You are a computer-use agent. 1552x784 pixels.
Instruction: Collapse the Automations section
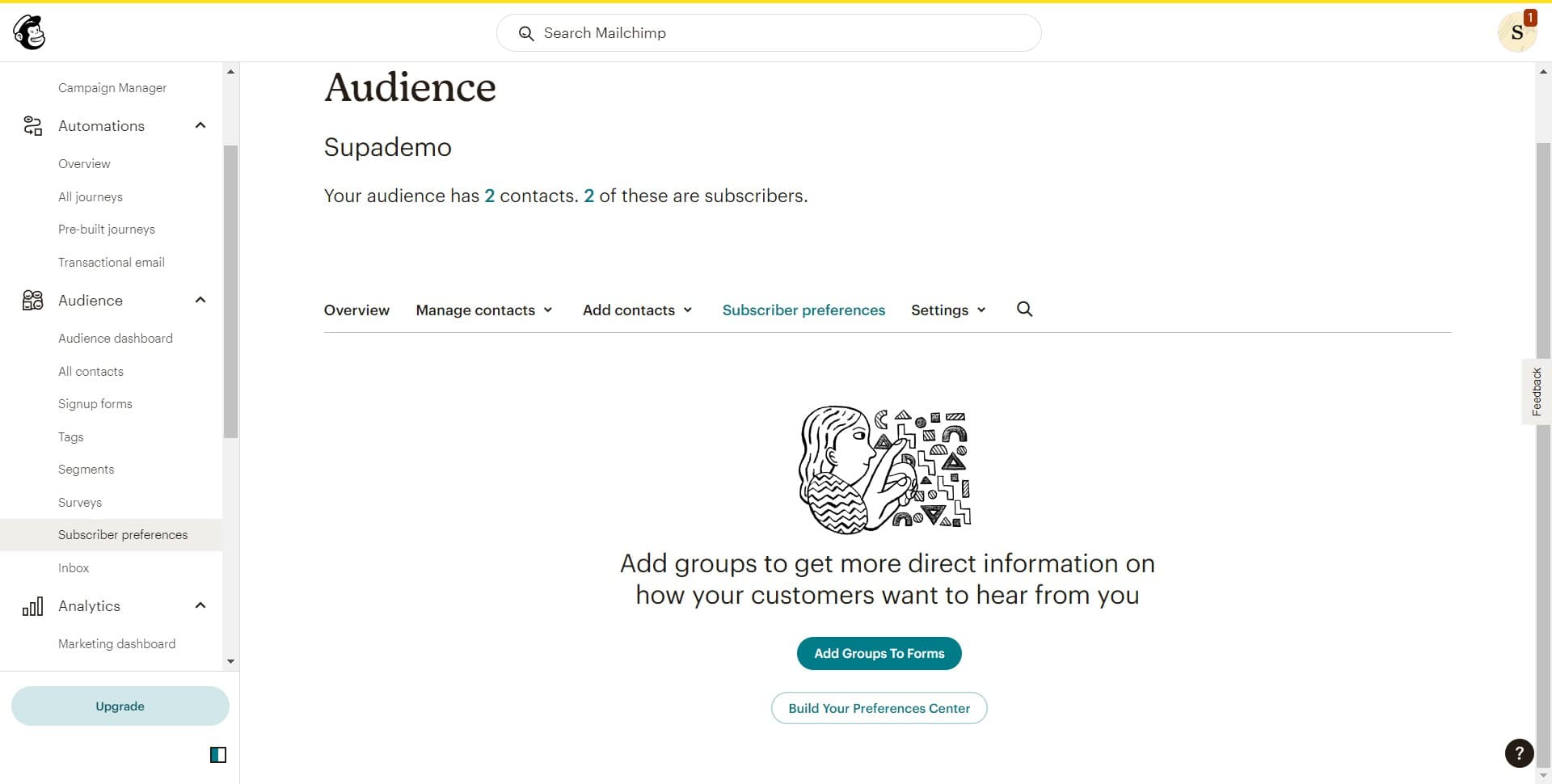point(200,125)
